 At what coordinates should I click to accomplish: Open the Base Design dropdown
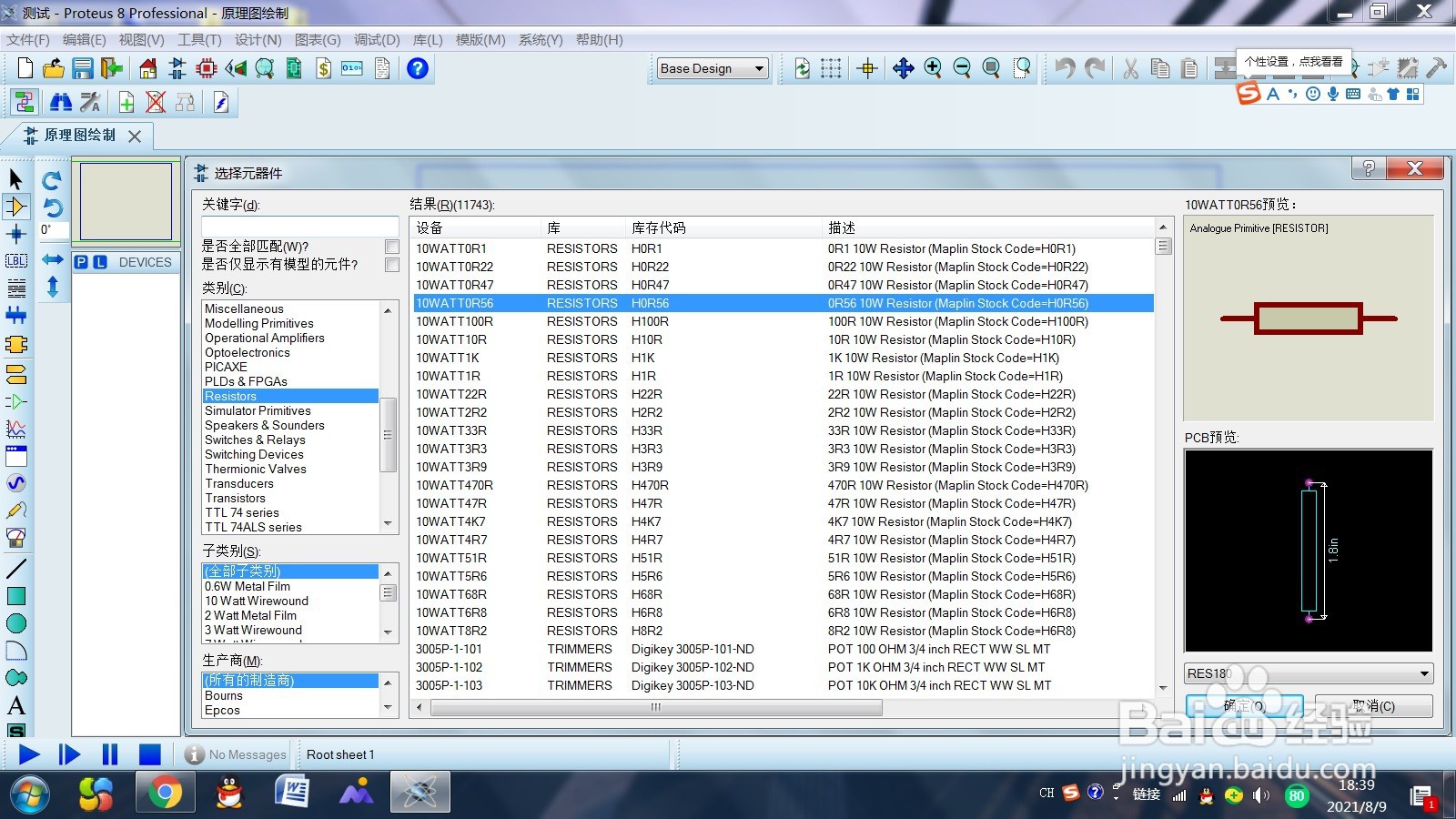pyautogui.click(x=713, y=68)
